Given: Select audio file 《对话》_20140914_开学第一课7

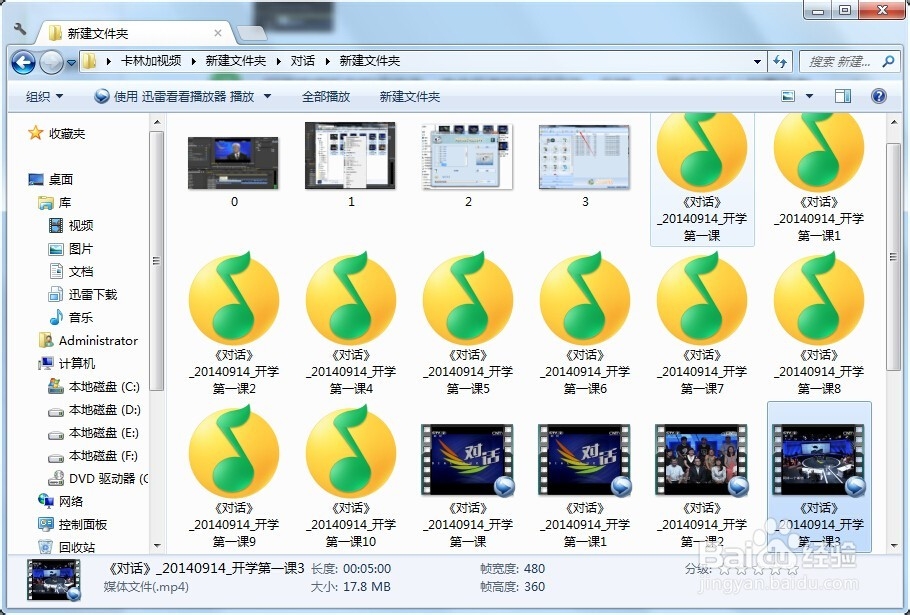Looking at the screenshot, I should click(x=702, y=323).
